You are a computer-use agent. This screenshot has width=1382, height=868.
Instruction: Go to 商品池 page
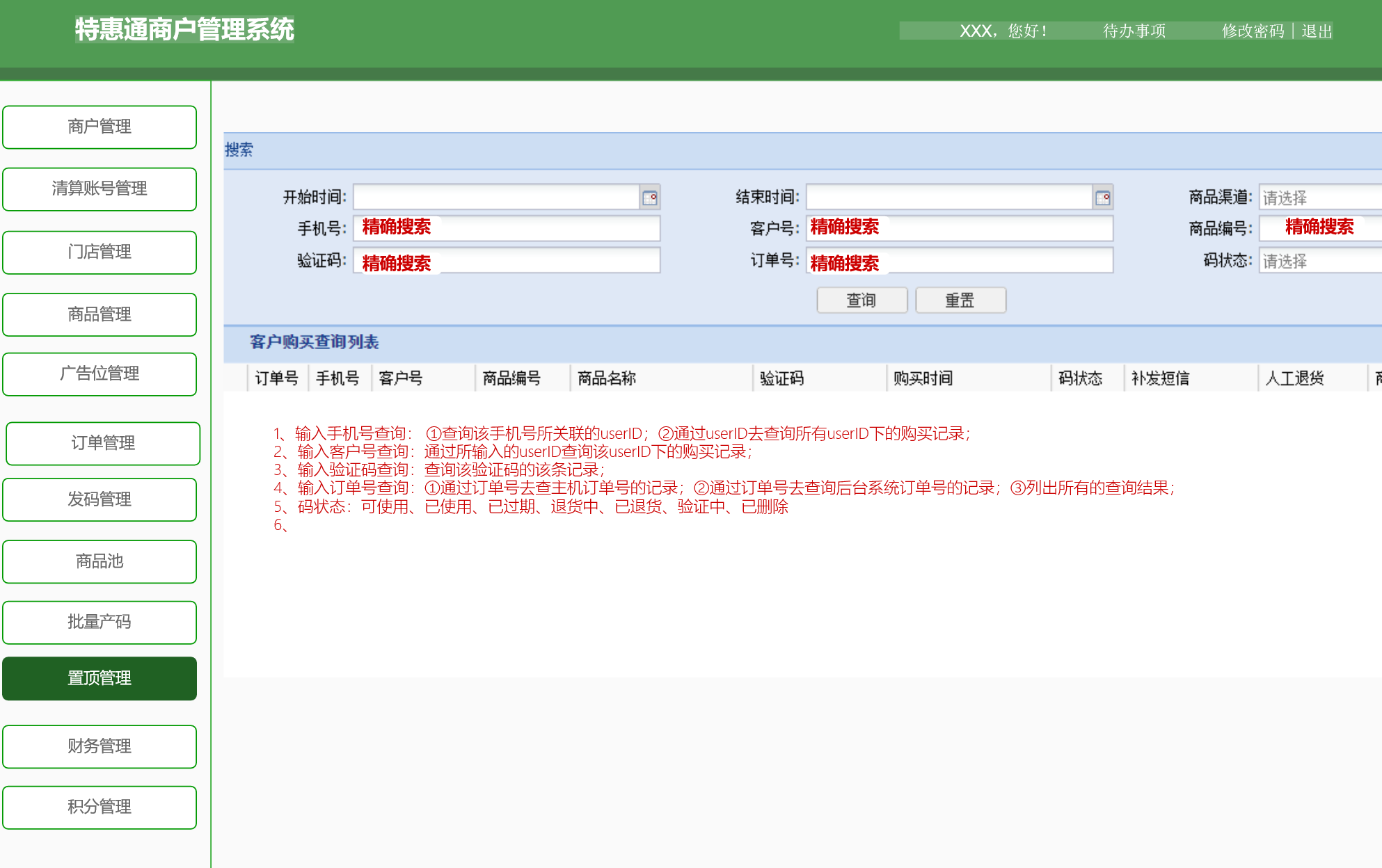pos(100,561)
